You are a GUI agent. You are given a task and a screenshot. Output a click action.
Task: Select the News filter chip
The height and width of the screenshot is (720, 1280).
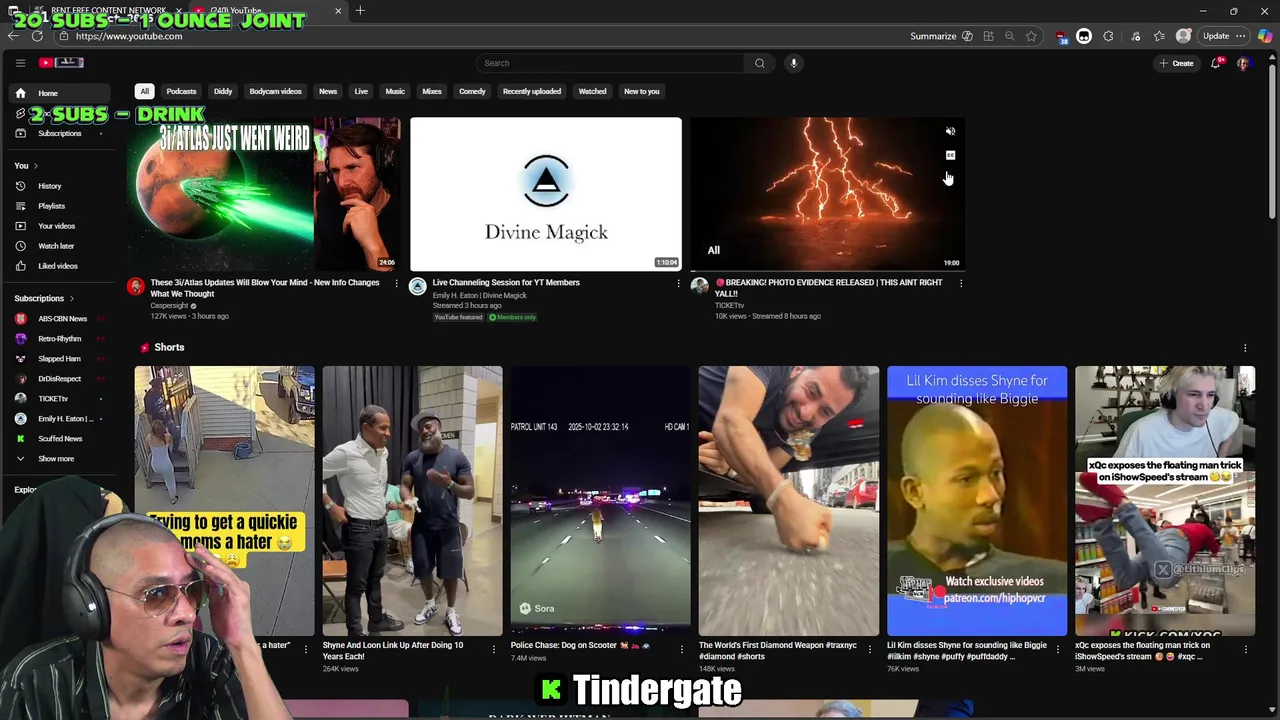point(328,91)
